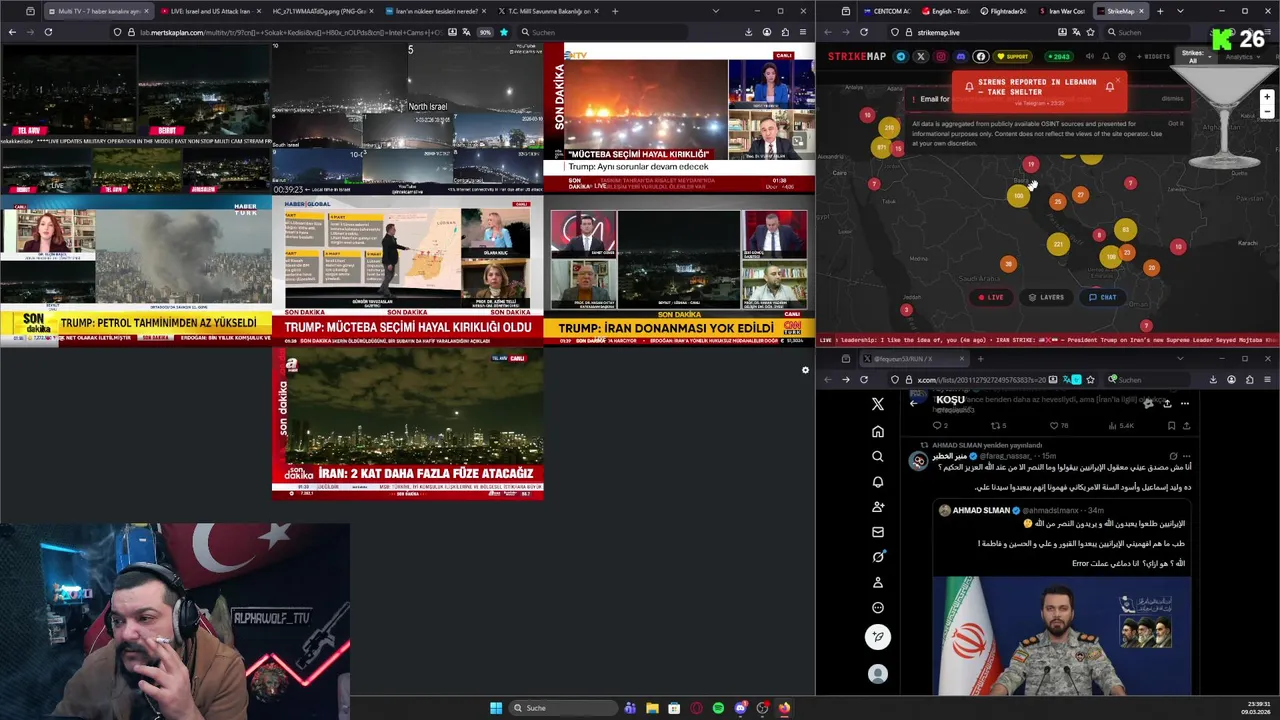Select the NTV Son Dakika stream

click(680, 118)
